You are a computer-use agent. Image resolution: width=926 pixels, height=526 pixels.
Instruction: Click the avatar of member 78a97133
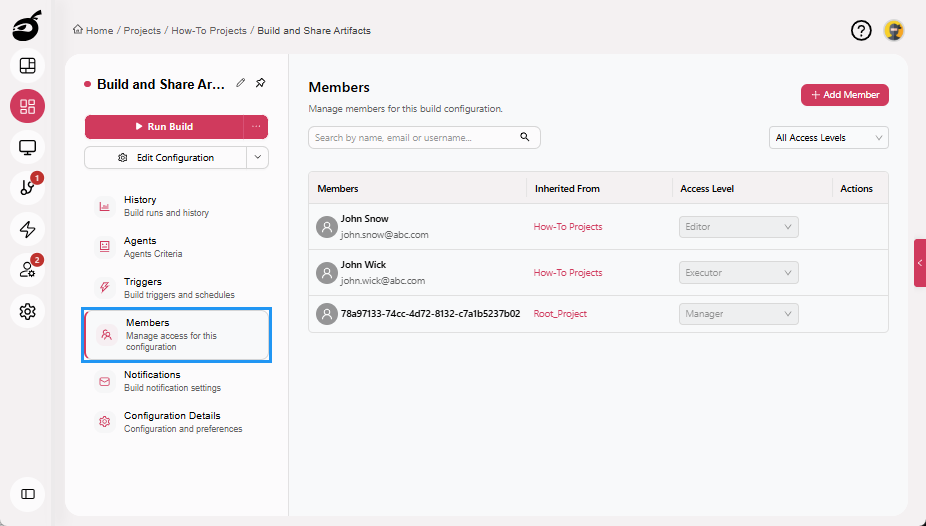coord(327,314)
